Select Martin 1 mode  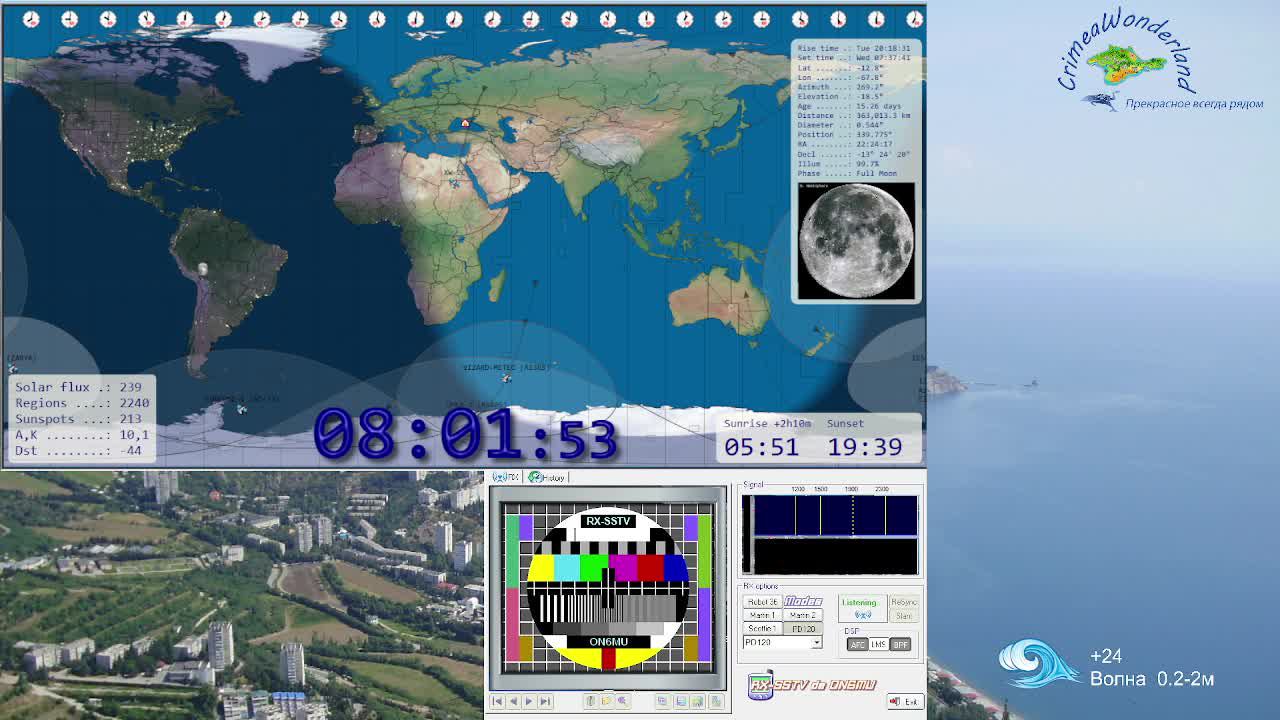[x=763, y=615]
